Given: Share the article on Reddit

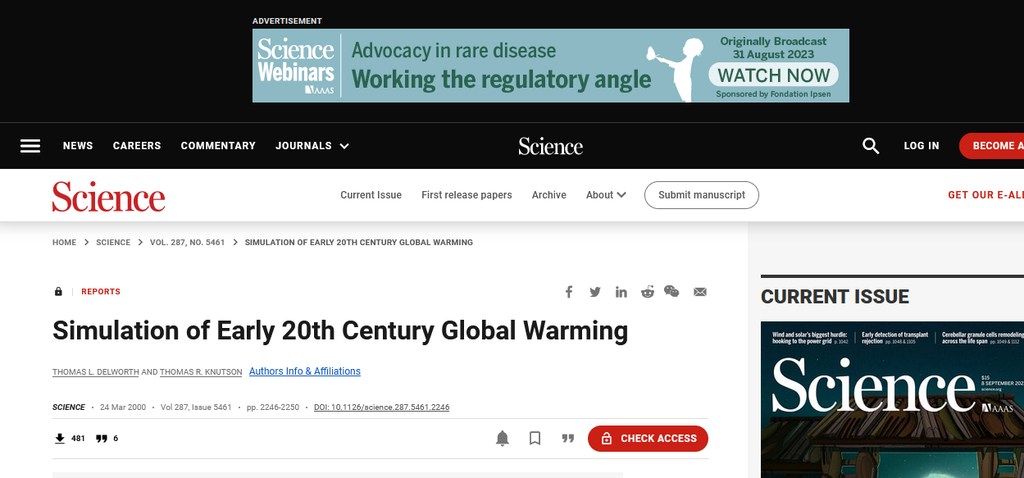Looking at the screenshot, I should (x=647, y=292).
